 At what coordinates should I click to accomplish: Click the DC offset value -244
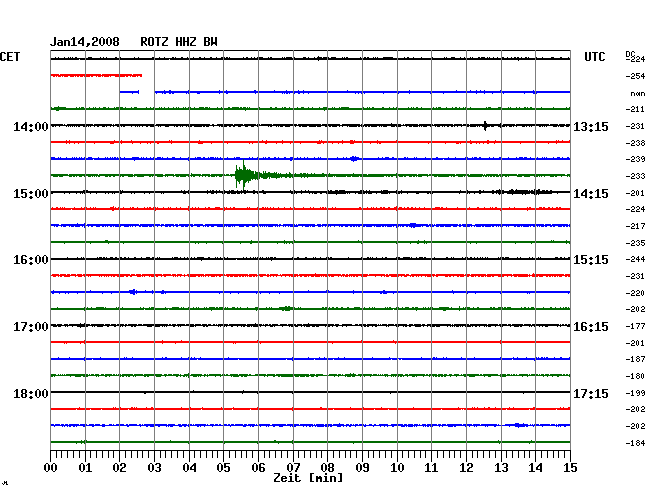pos(635,259)
